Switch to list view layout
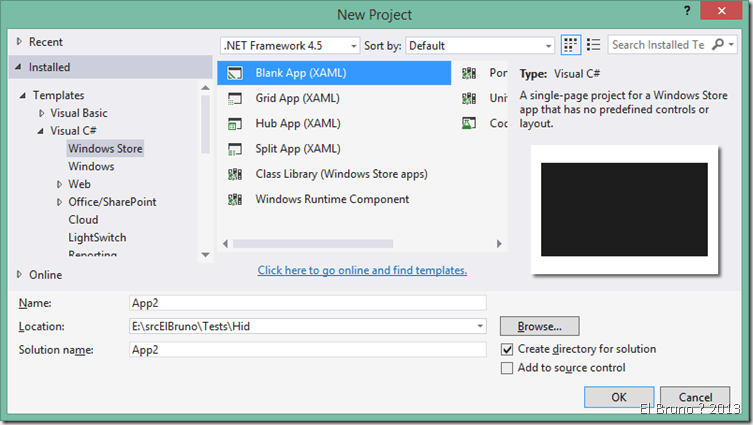 [594, 45]
